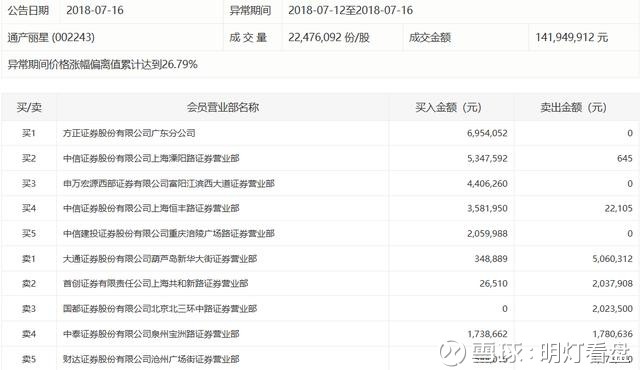Click buy amount 2,059,988
Screen dimensions: 640x370
pos(487,234)
